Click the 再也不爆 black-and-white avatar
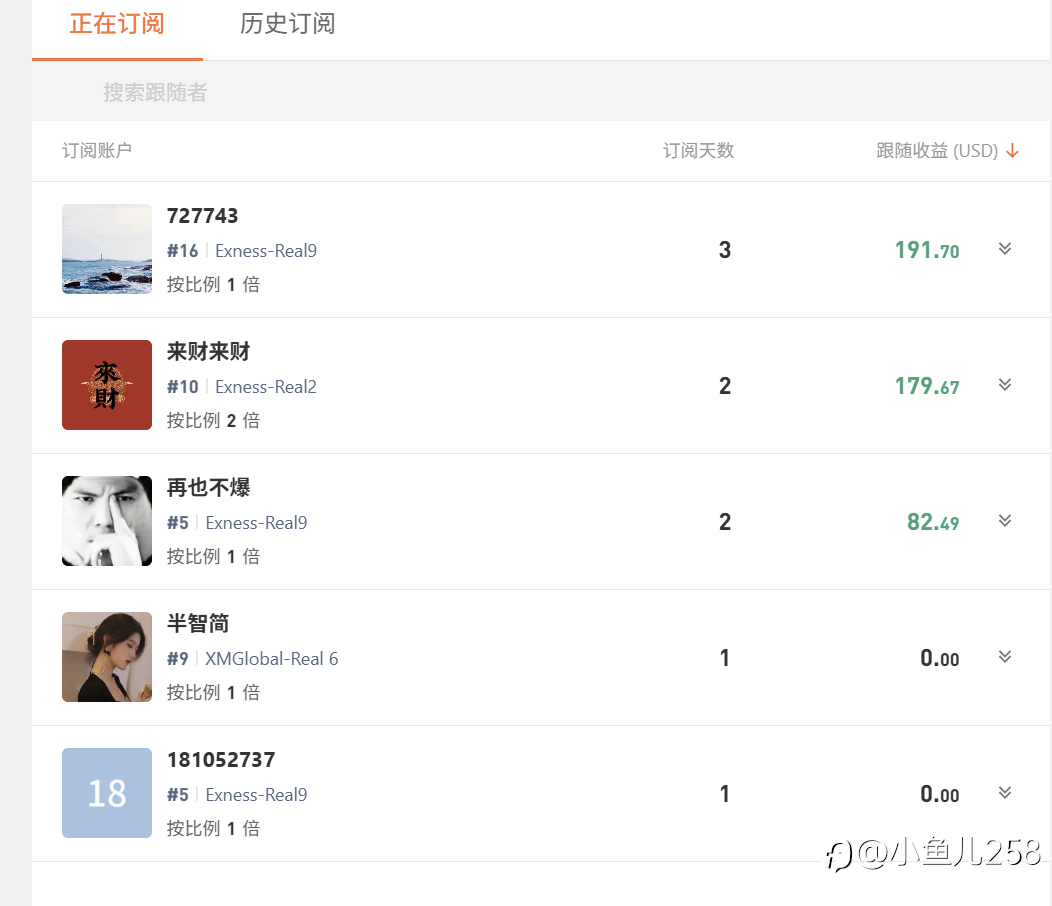 (107, 521)
